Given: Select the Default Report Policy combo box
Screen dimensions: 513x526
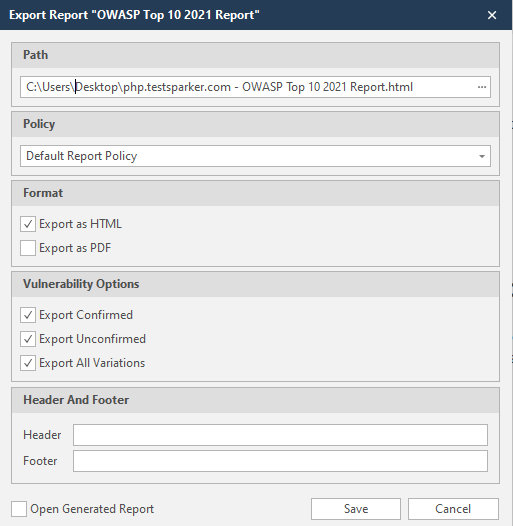Looking at the screenshot, I should click(255, 156).
